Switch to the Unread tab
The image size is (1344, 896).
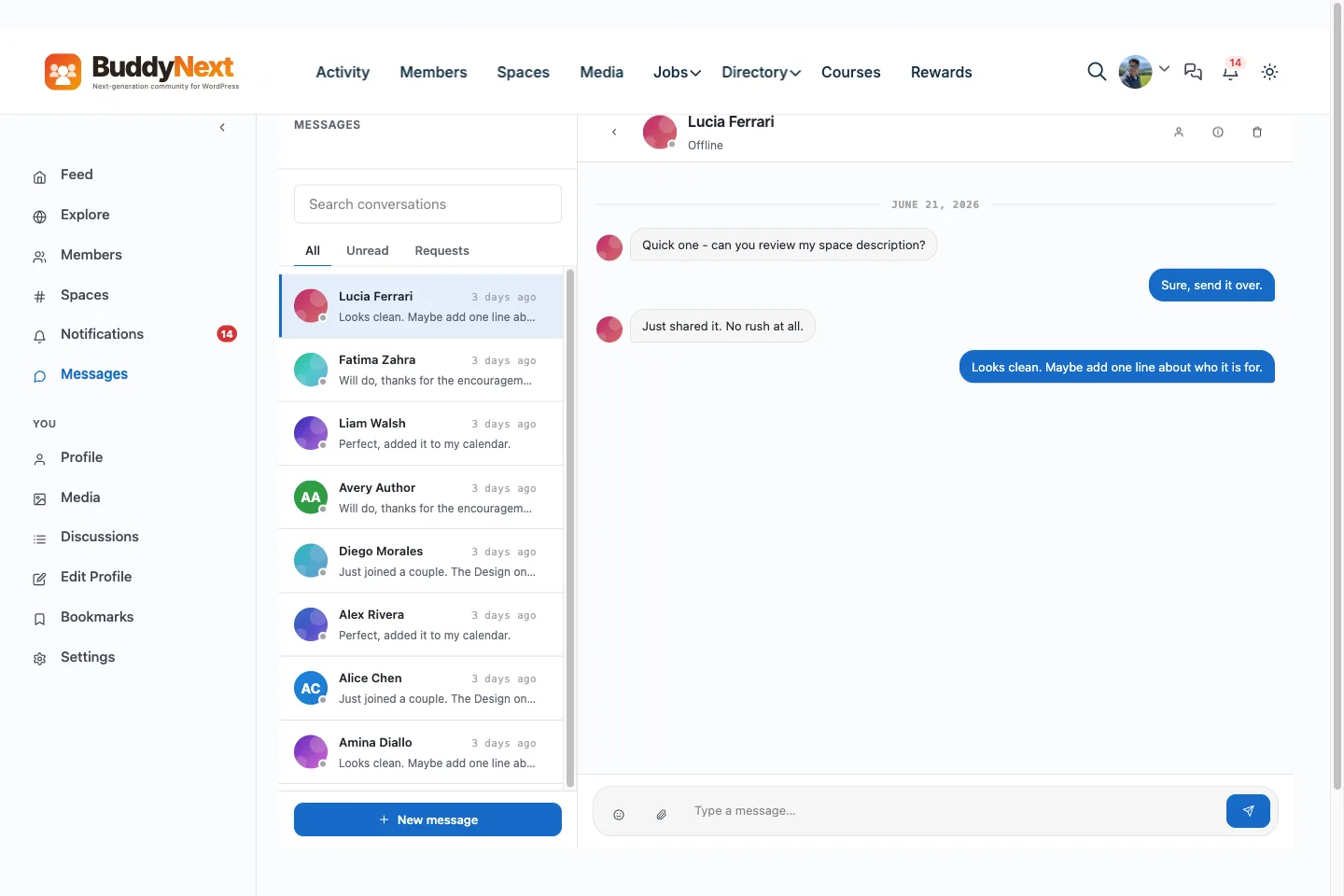tap(367, 251)
